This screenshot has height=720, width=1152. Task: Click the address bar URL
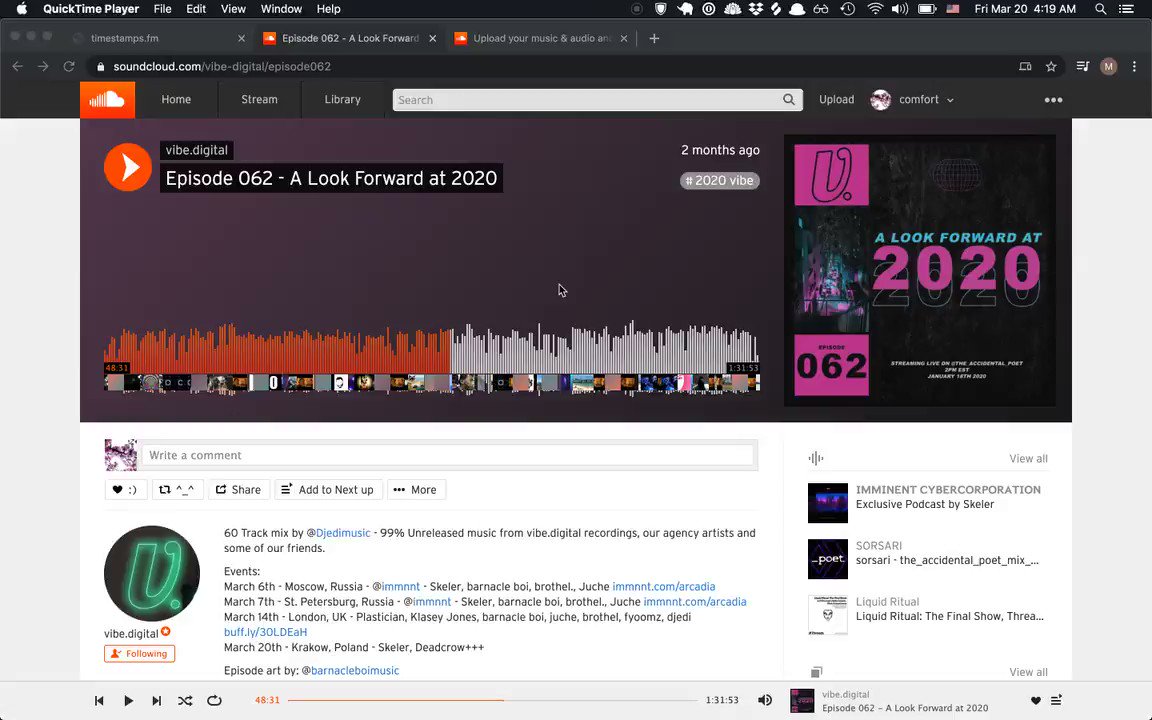(x=222, y=66)
